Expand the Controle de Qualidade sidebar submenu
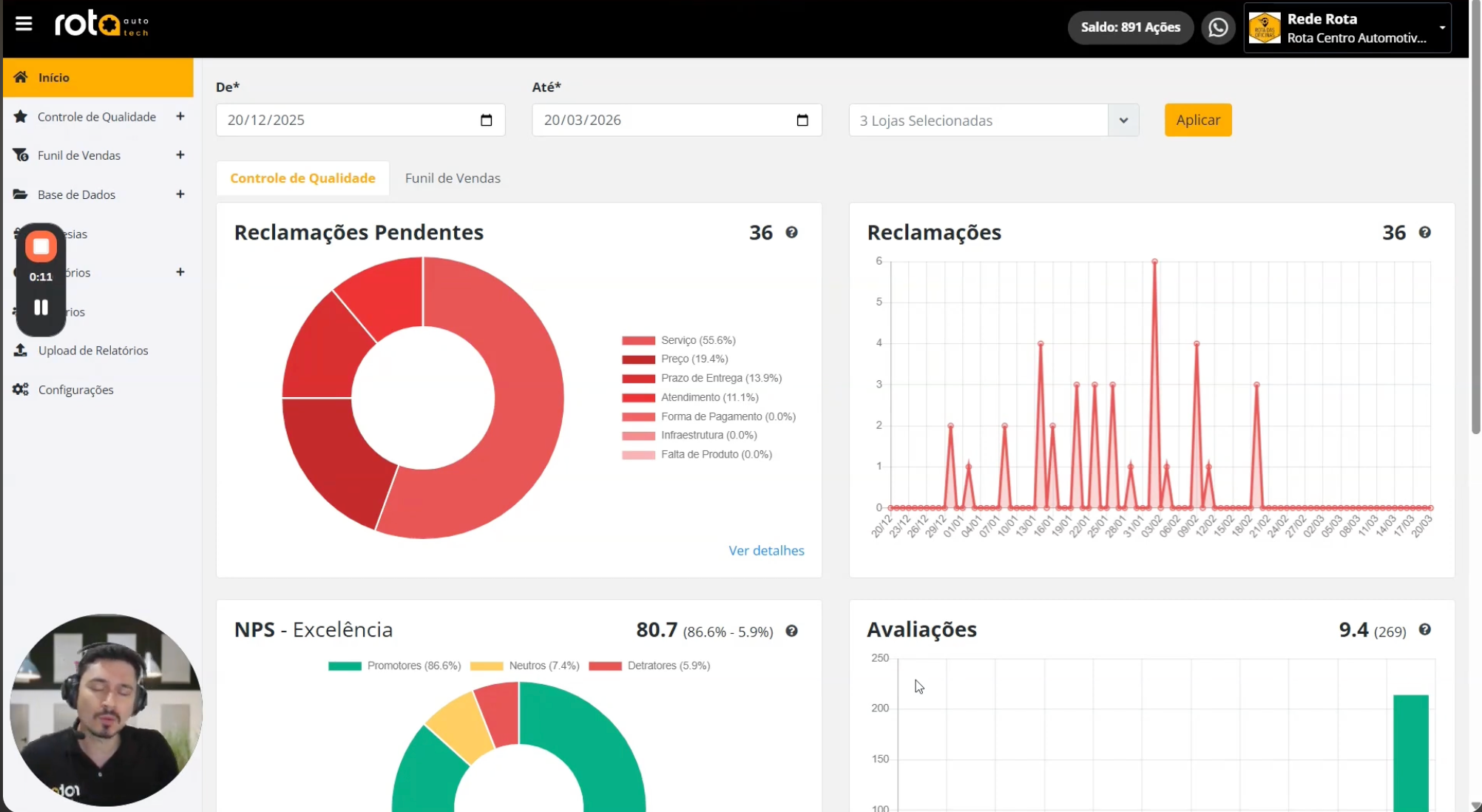Viewport: 1482px width, 812px height. pyautogui.click(x=180, y=116)
